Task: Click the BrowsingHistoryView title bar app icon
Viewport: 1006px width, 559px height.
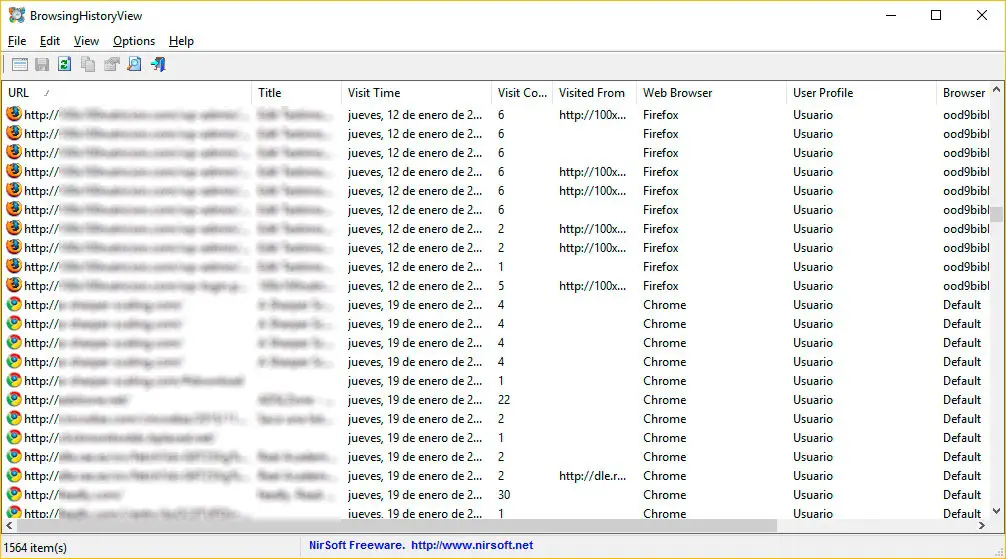Action: pos(17,15)
